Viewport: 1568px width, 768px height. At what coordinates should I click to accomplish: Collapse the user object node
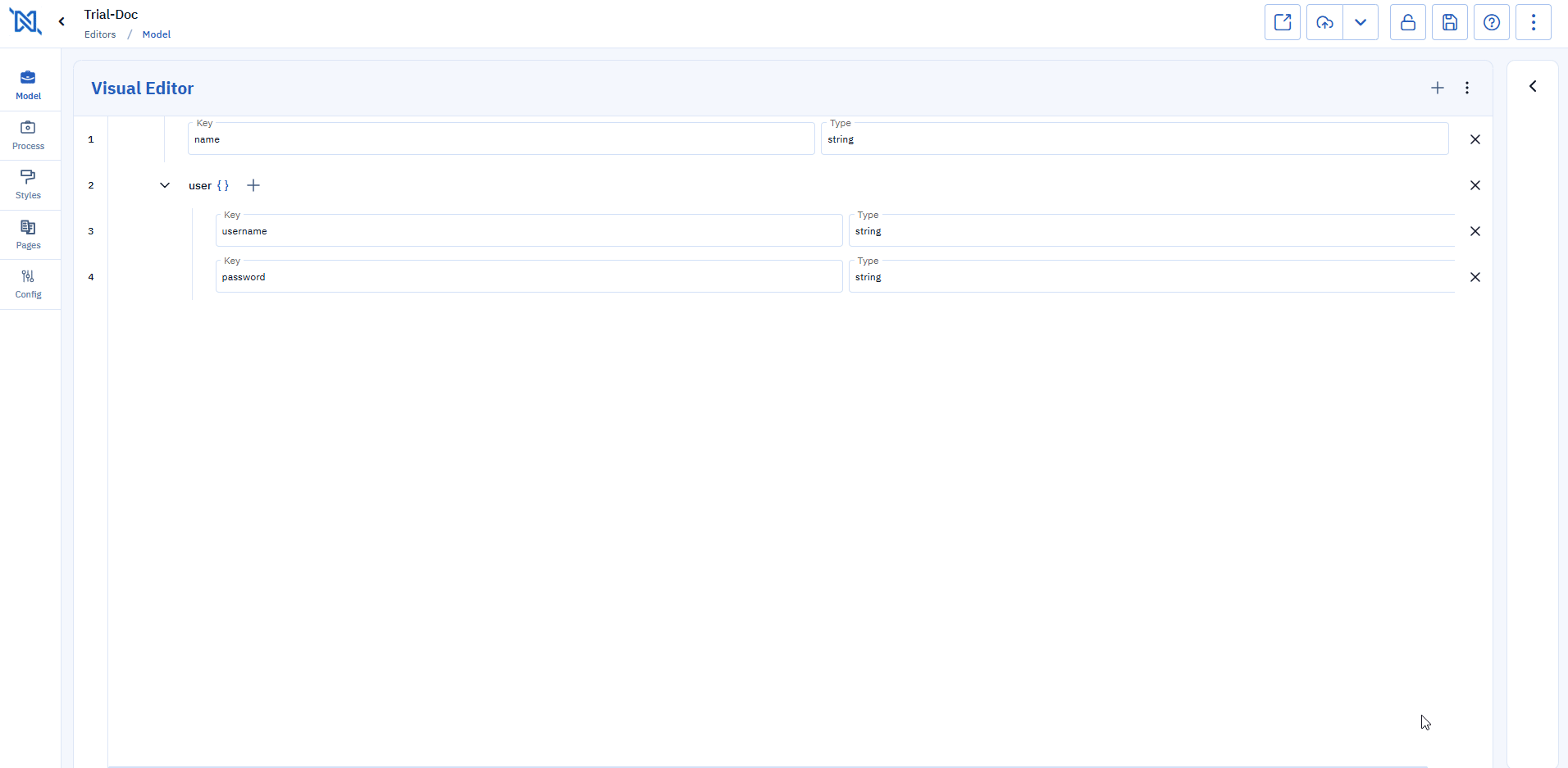[x=165, y=185]
